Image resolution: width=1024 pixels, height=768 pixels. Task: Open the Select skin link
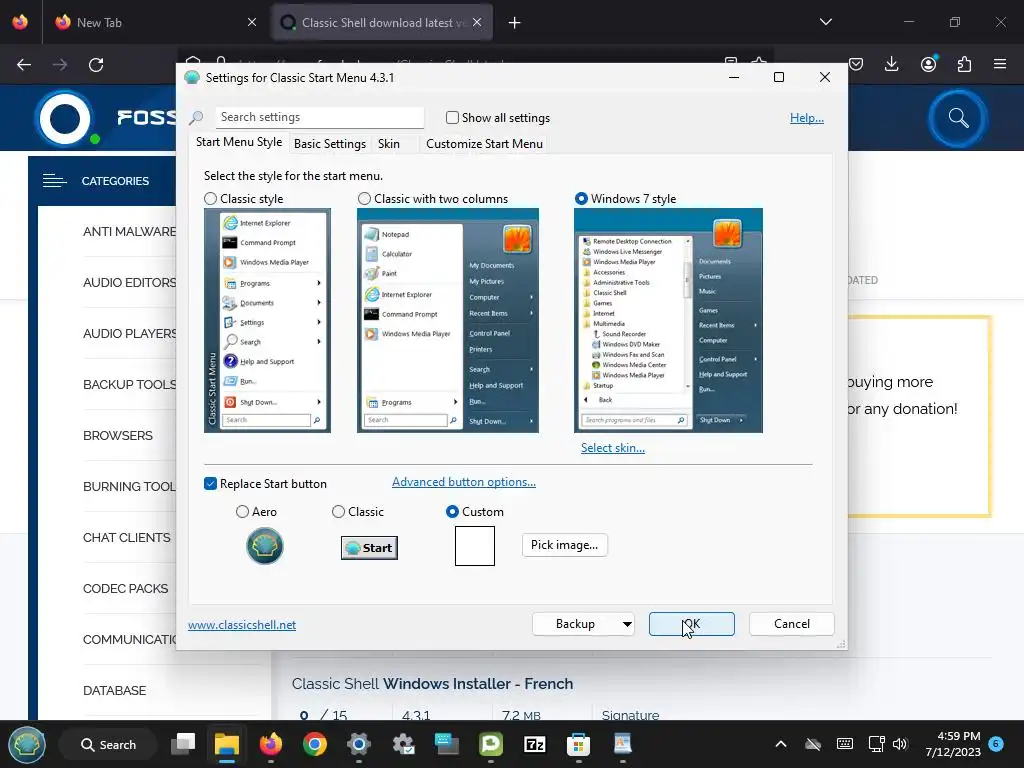[613, 448]
